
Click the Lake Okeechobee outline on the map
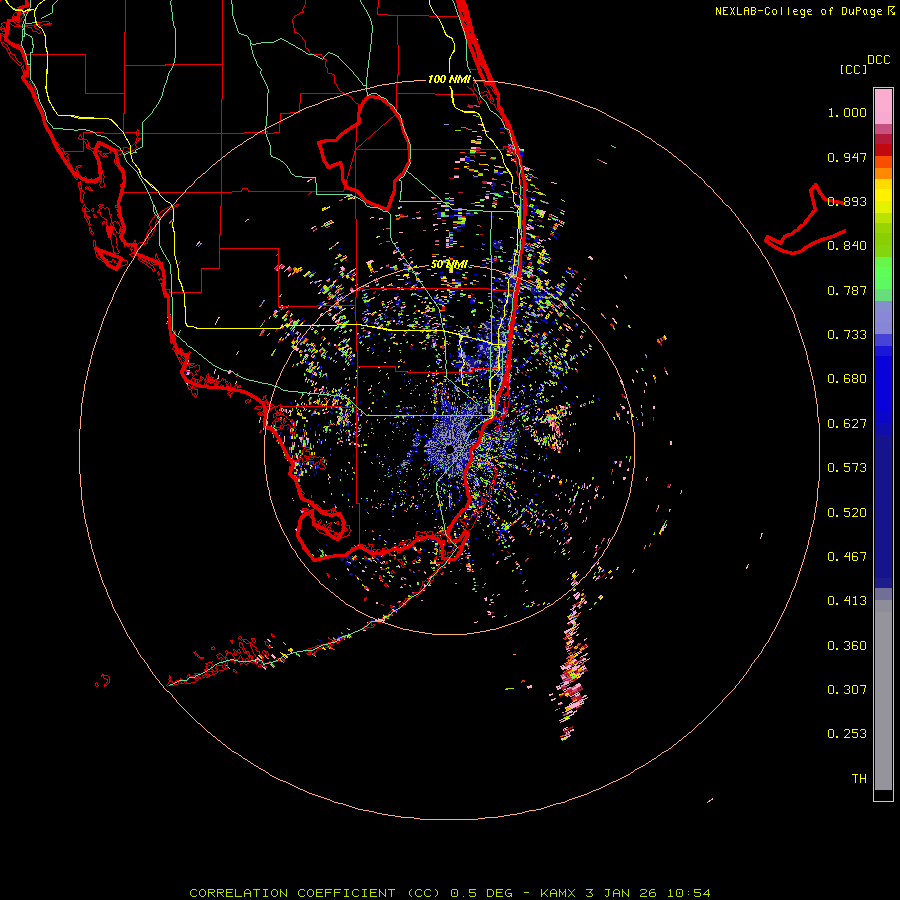click(364, 153)
